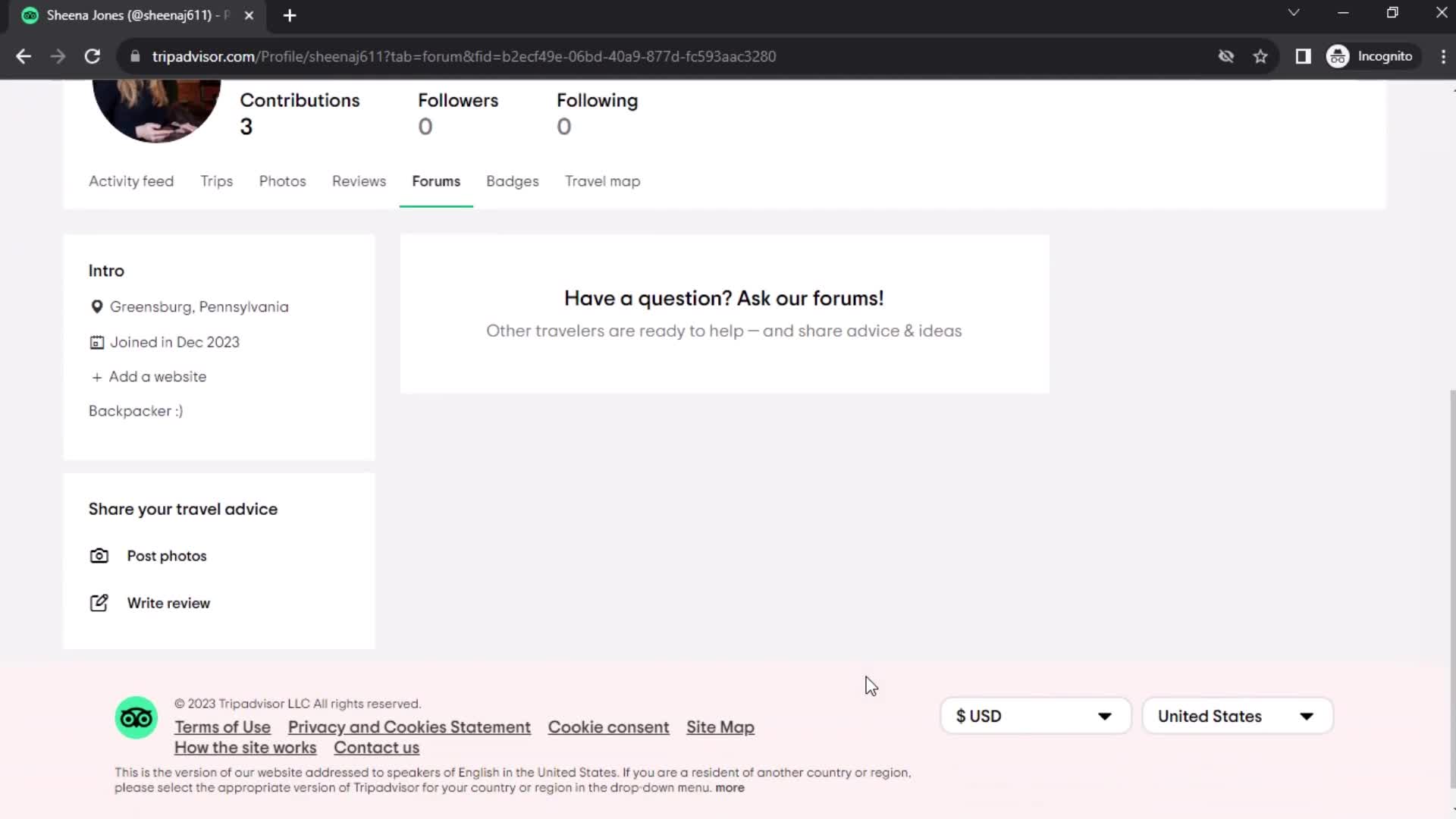The height and width of the screenshot is (819, 1456).
Task: Toggle the browser back navigation arrow
Action: tap(24, 56)
